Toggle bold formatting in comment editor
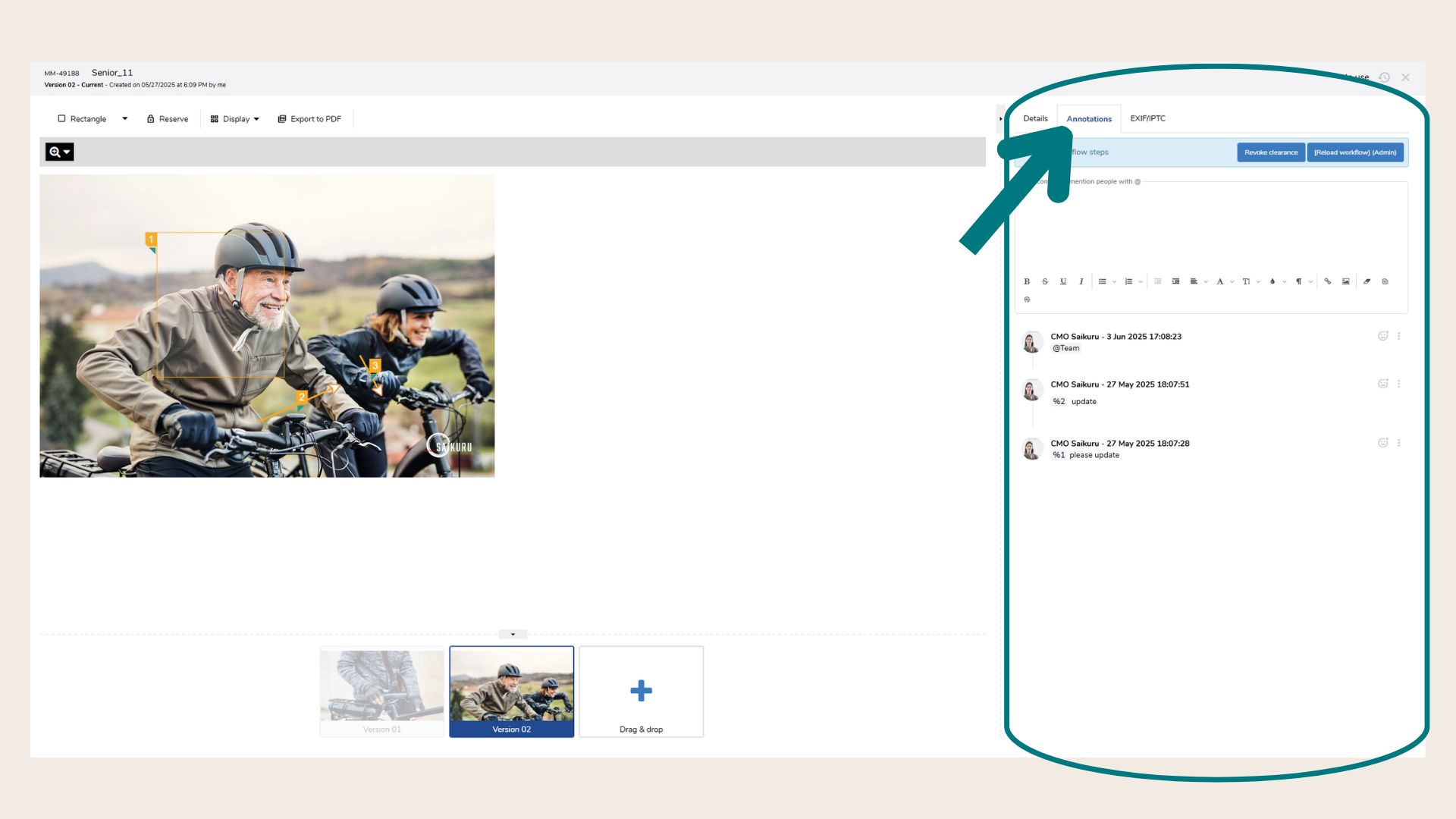The image size is (1456, 819). pyautogui.click(x=1027, y=281)
